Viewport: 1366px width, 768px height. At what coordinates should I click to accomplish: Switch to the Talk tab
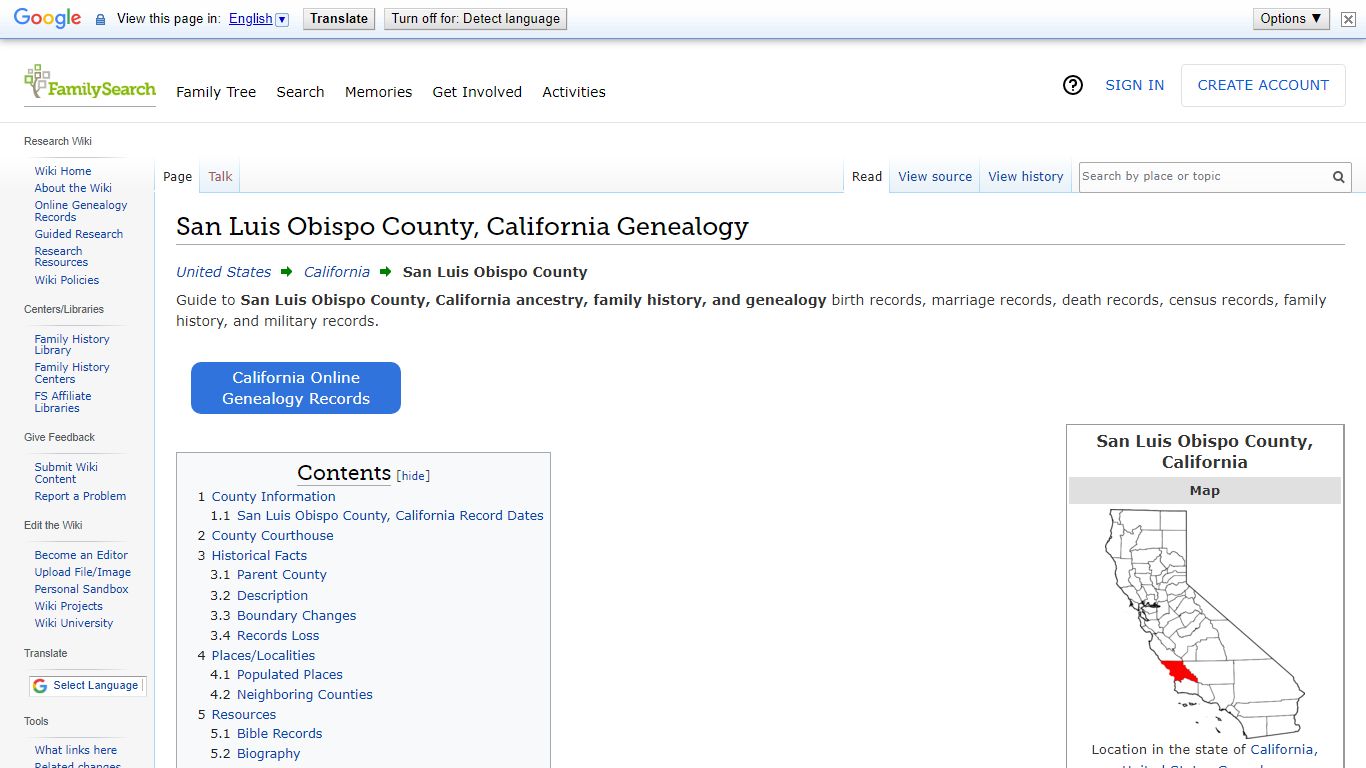[220, 177]
